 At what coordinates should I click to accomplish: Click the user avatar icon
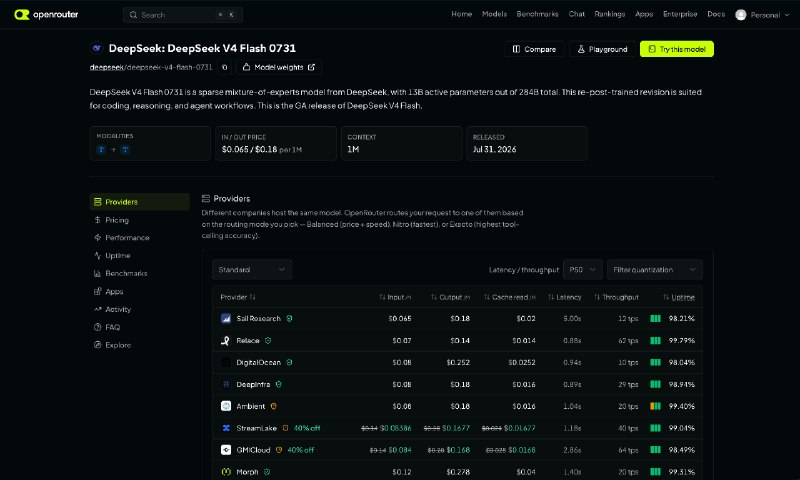(741, 15)
